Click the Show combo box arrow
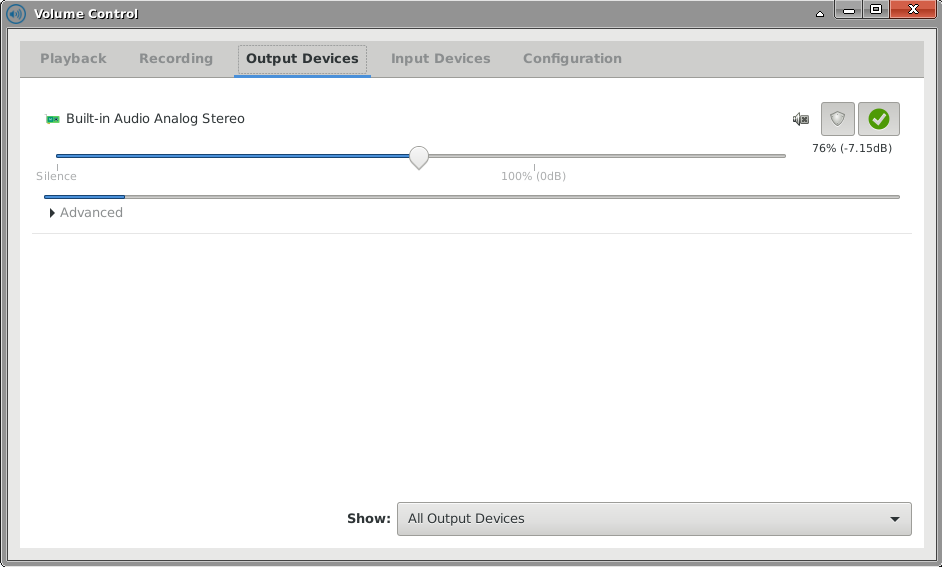Viewport: 942px width, 567px height. coord(894,519)
